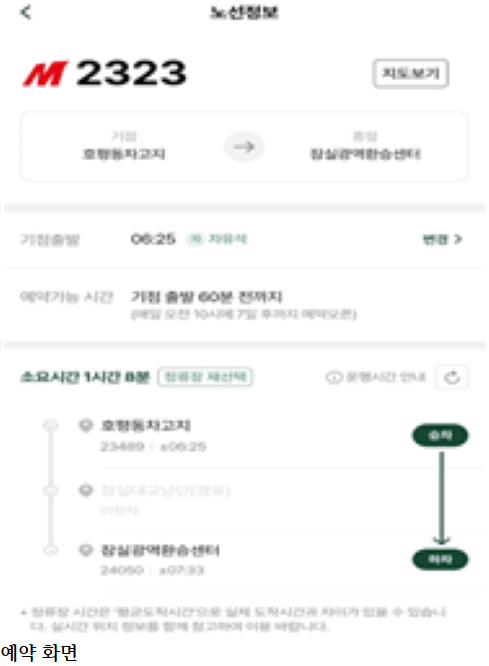Viewport: 489px width, 666px height.
Task: Refresh the stop times using the reload icon
Action: click(452, 377)
